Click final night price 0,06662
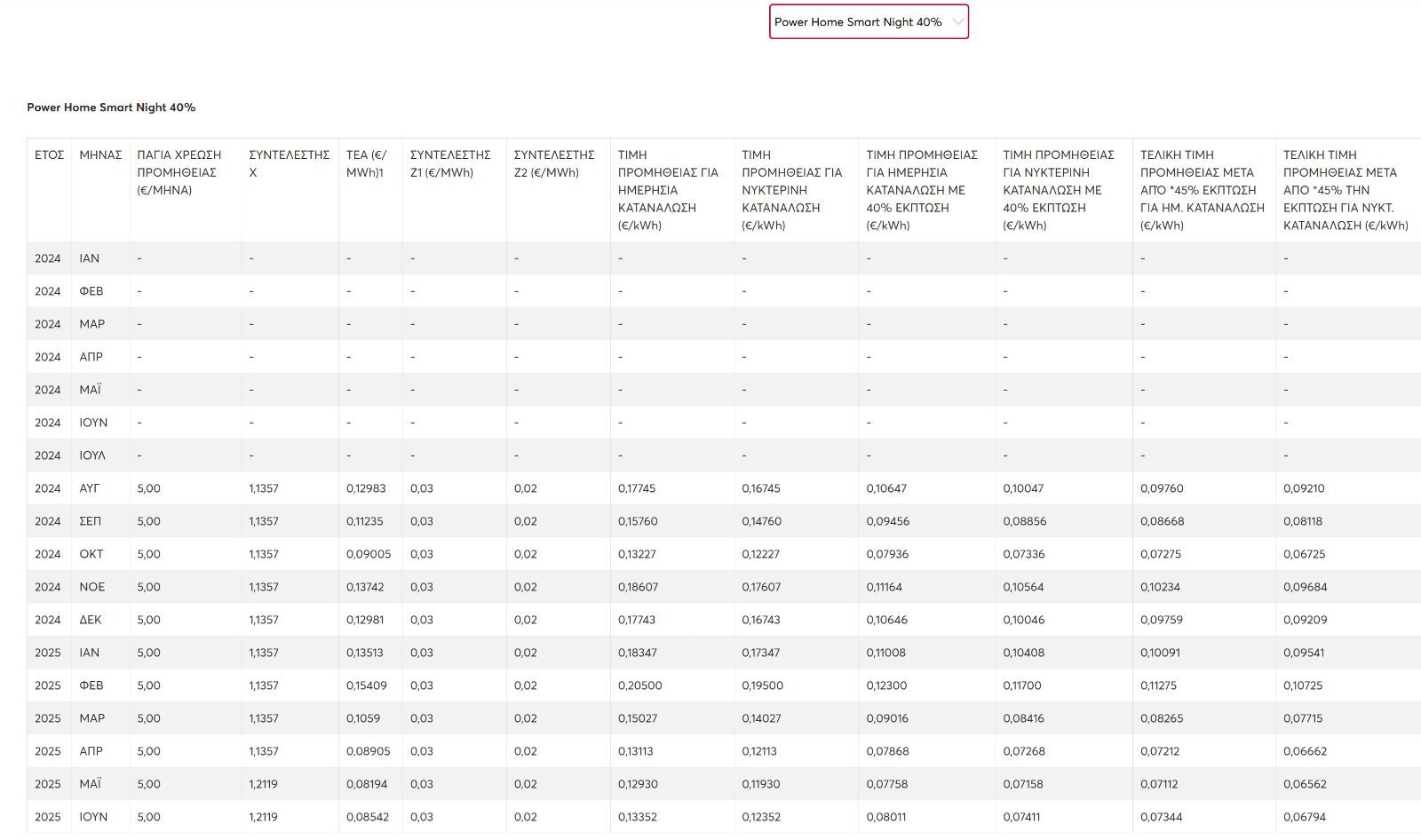Viewport: 1421px width, 840px height. [1306, 751]
